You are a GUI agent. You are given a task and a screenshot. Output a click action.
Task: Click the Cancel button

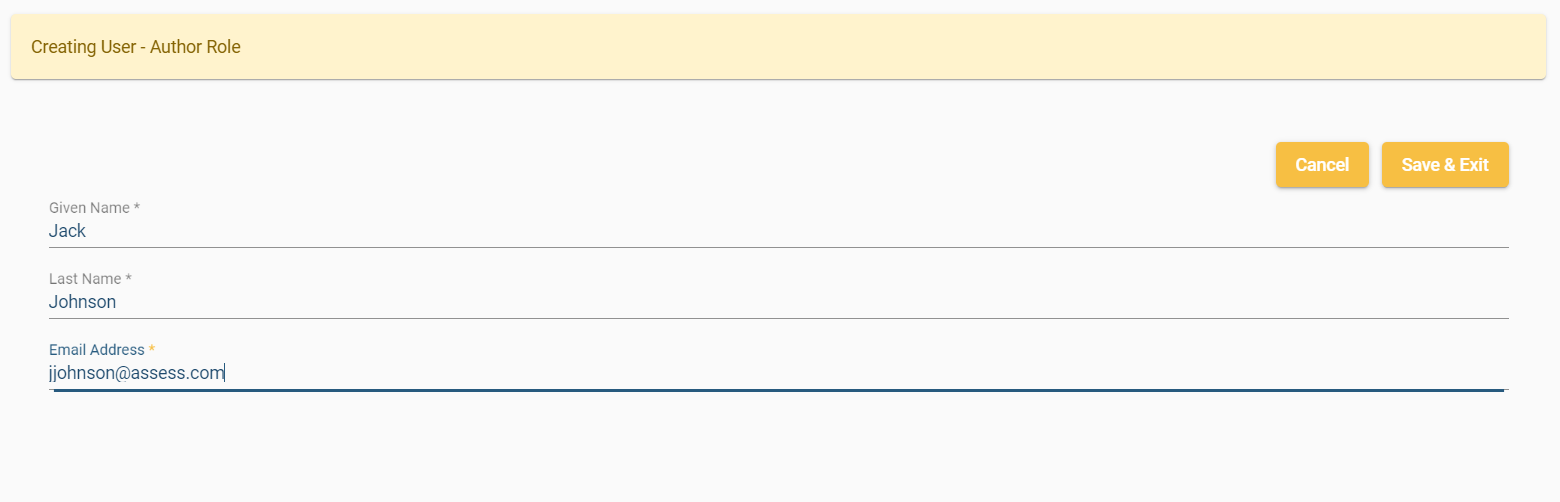click(x=1321, y=165)
